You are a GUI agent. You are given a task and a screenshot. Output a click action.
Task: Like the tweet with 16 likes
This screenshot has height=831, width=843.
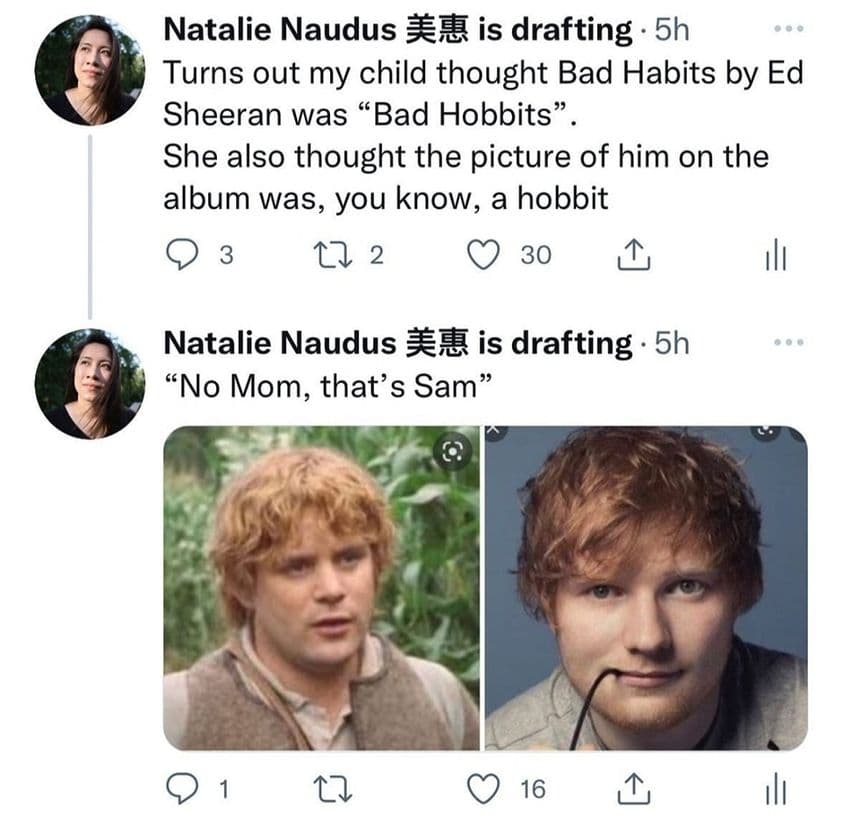485,790
